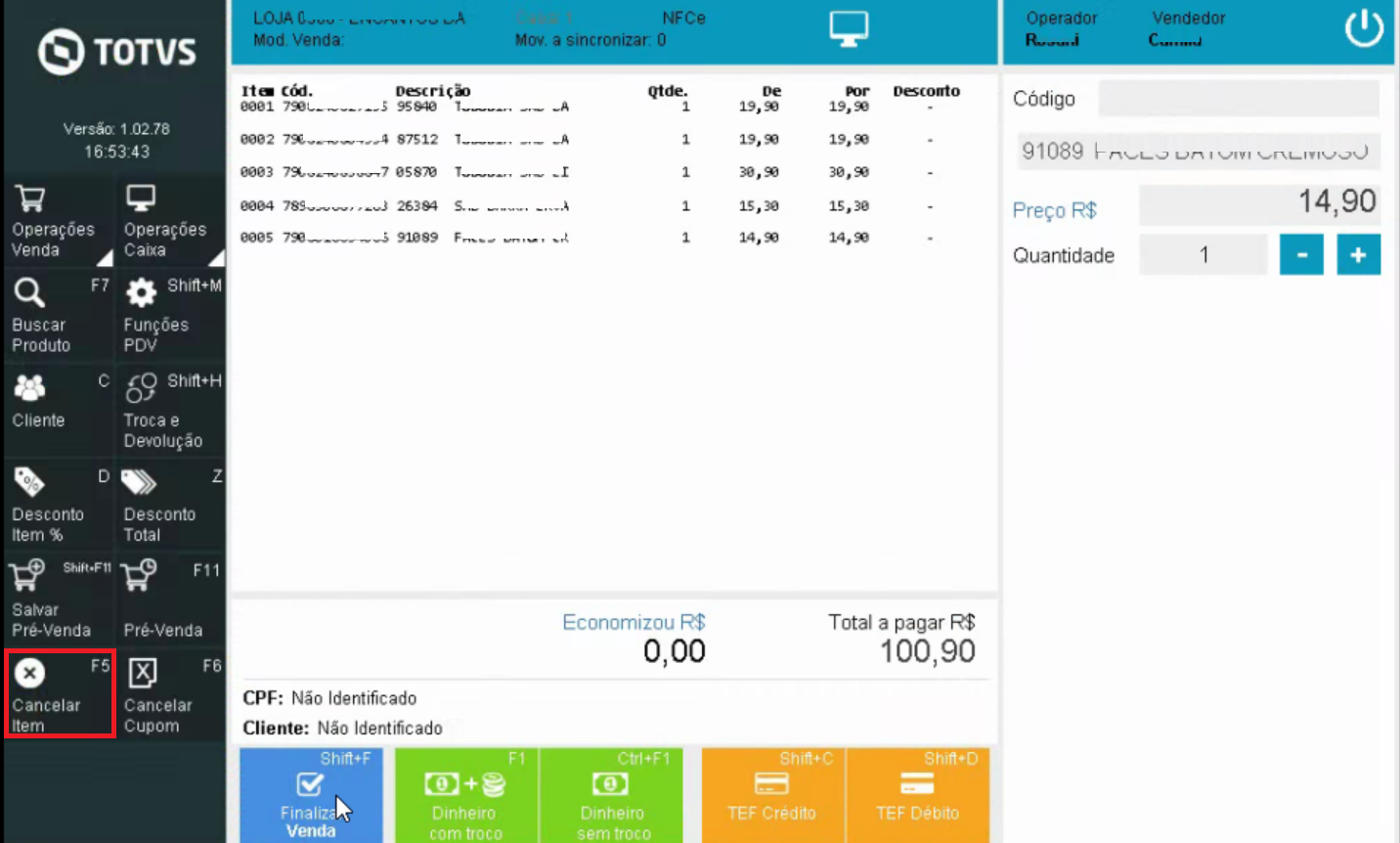Select item row 0005 in sale list
Screen dimensions: 1400x843
pyautogui.click(x=601, y=238)
